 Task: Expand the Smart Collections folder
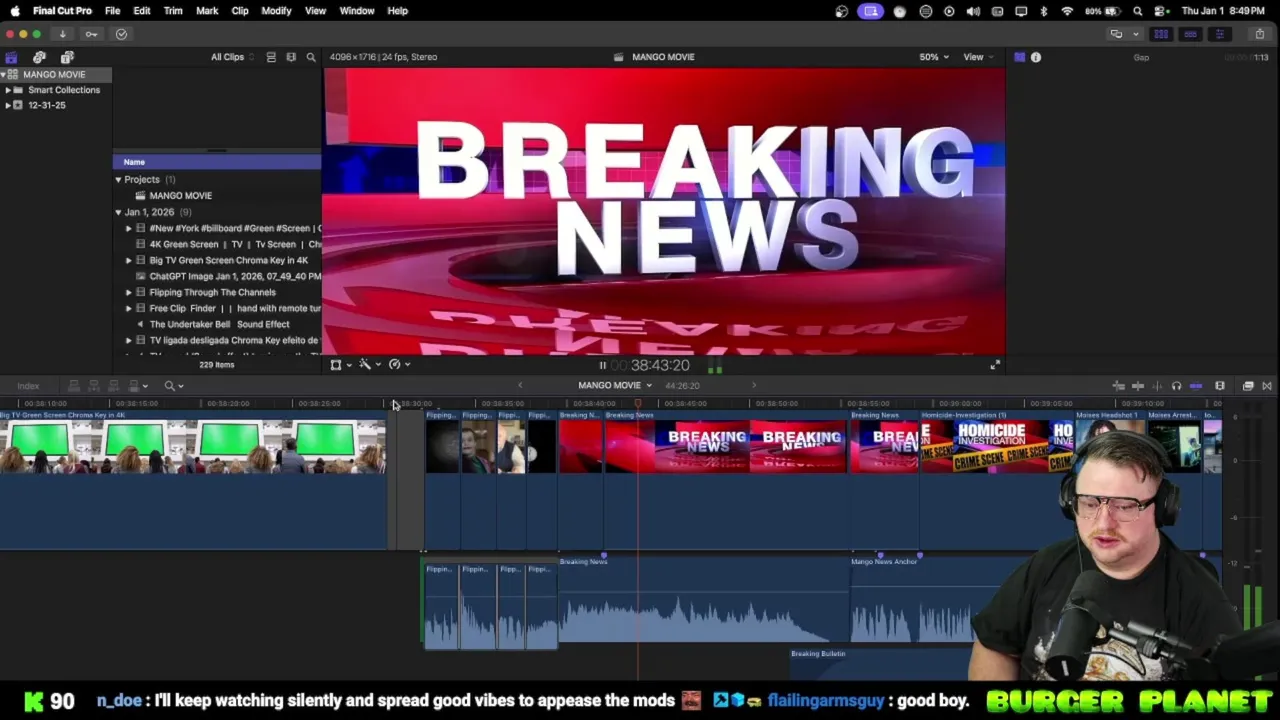click(x=8, y=90)
